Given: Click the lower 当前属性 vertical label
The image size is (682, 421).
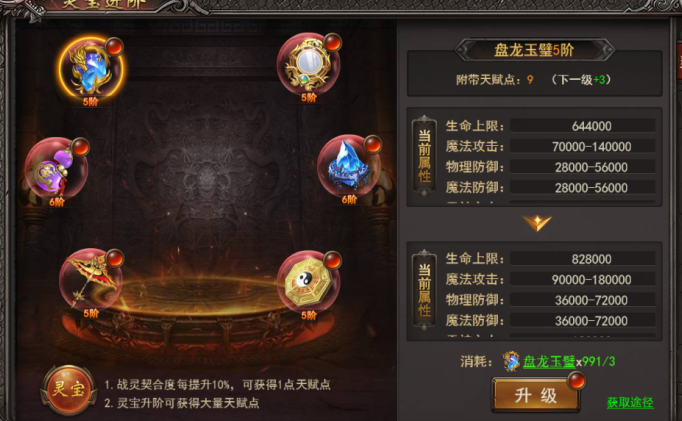Looking at the screenshot, I should [424, 290].
